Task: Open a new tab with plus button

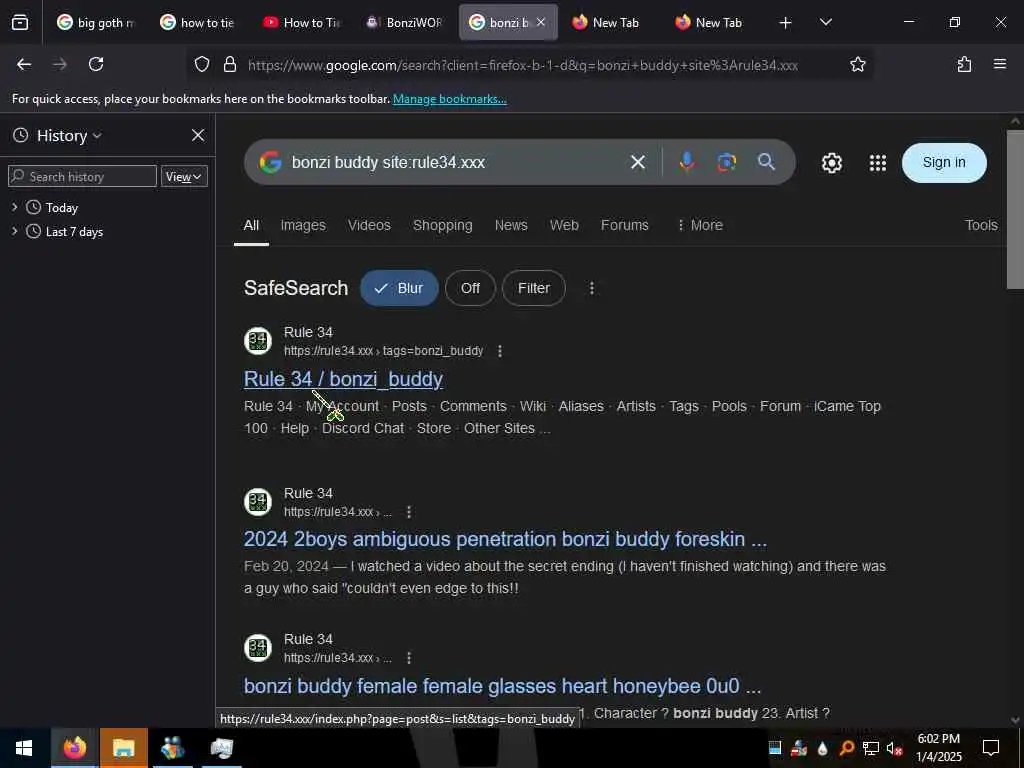Action: [785, 23]
